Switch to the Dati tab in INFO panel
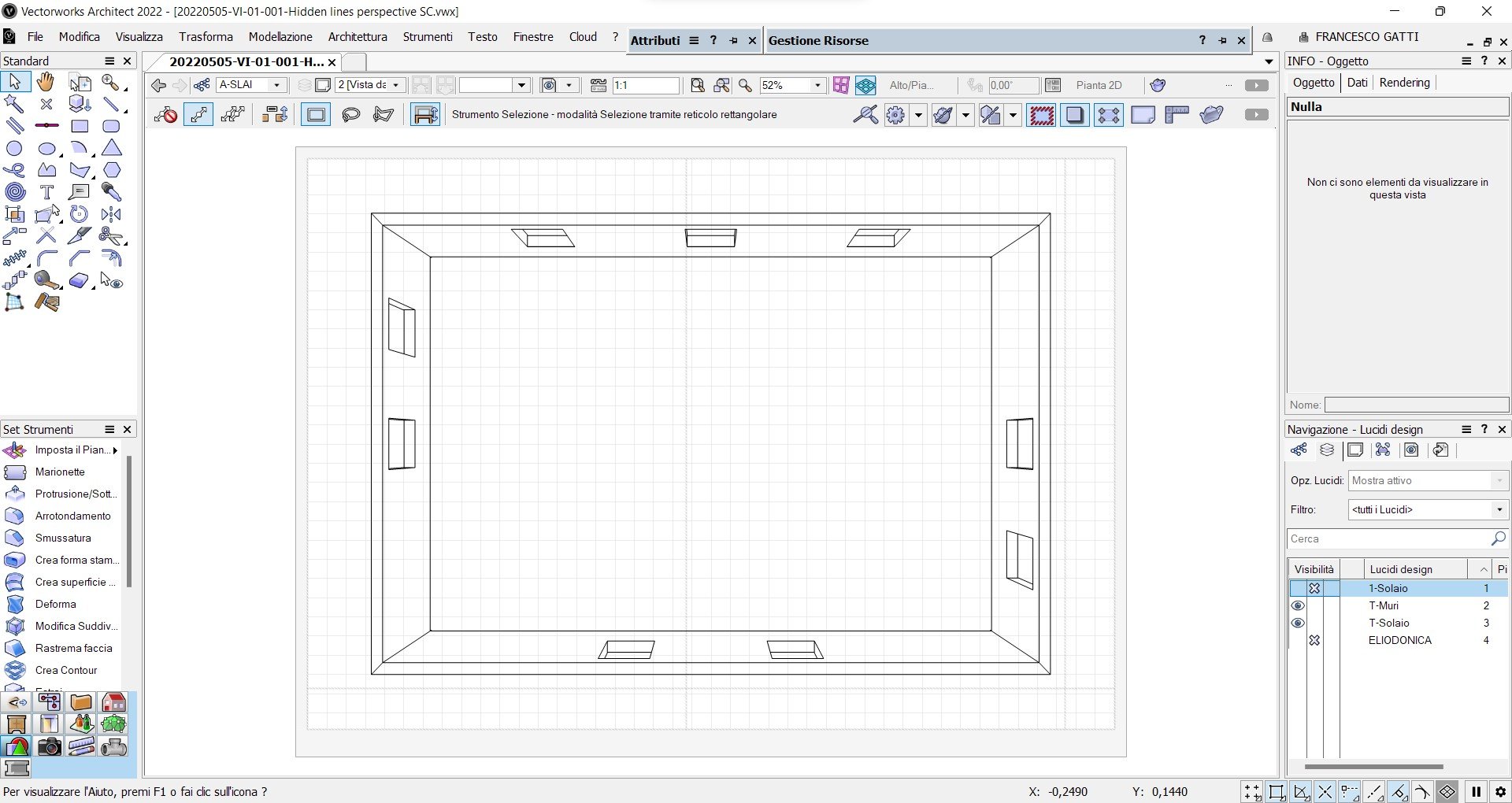The image size is (1512, 803). [1358, 82]
